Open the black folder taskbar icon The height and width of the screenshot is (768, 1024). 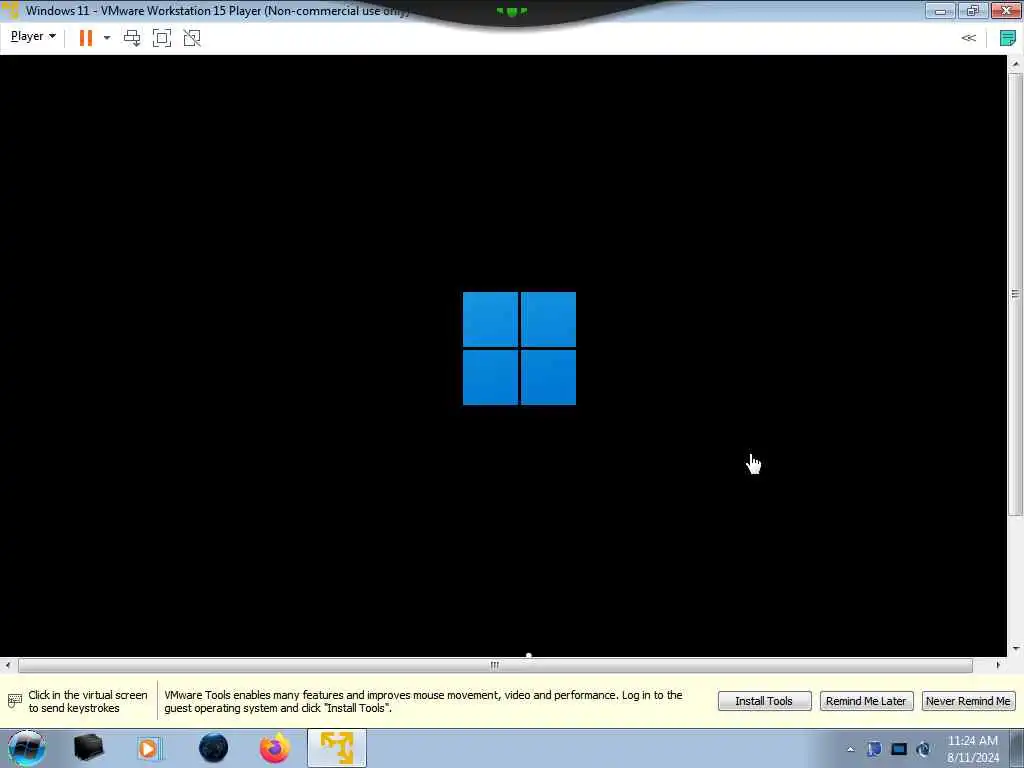coord(89,748)
